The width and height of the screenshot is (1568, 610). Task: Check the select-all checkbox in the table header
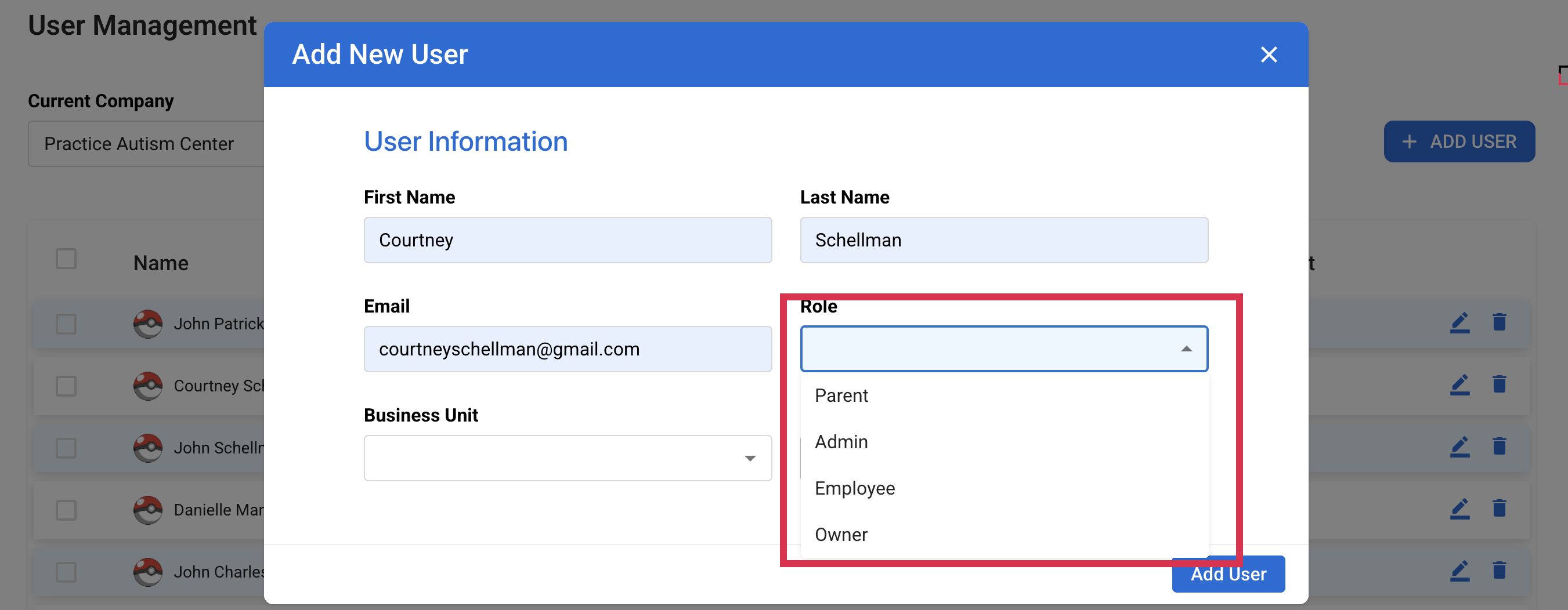coord(65,259)
